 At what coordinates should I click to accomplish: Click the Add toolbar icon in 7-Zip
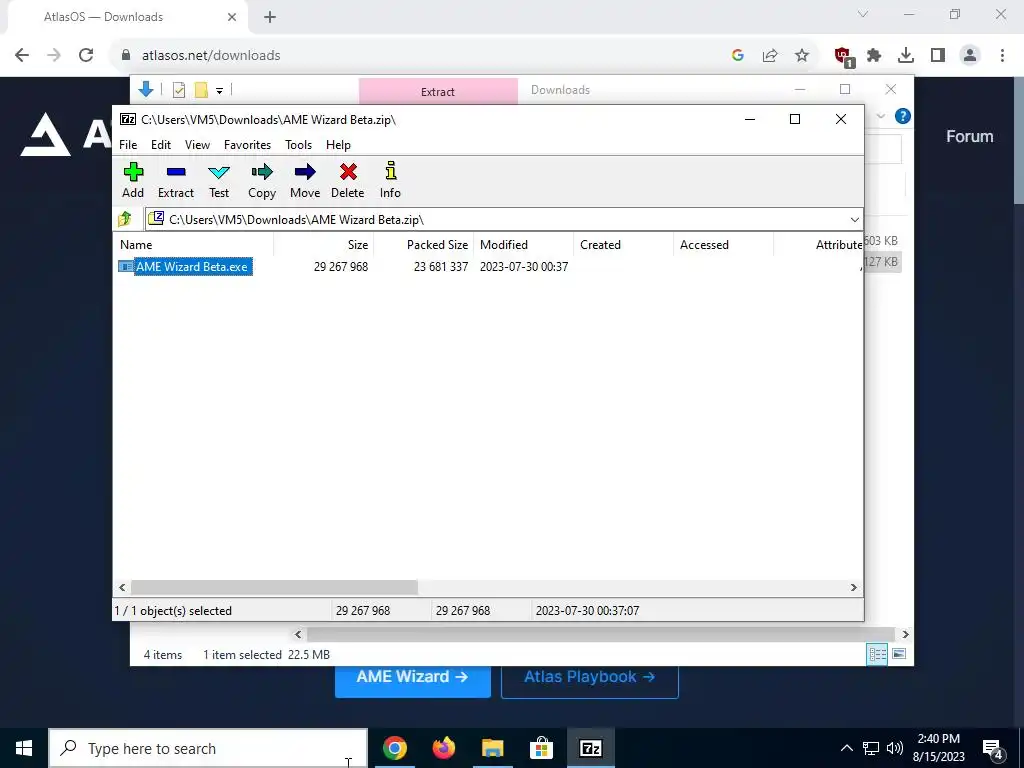[x=133, y=180]
